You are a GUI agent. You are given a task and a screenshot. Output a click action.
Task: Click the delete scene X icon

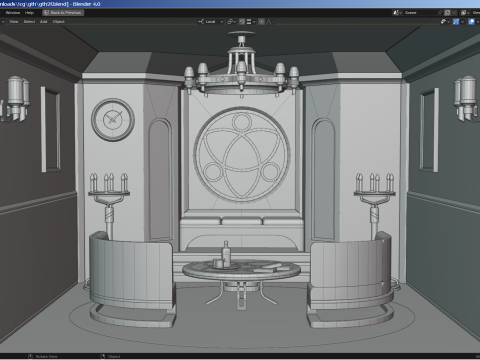pyautogui.click(x=455, y=13)
